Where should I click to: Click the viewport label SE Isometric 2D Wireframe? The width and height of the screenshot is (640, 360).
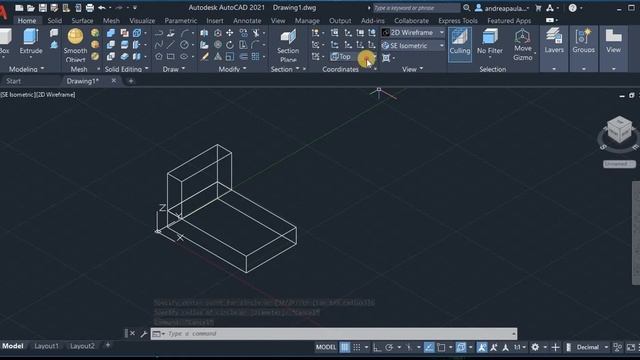click(38, 95)
